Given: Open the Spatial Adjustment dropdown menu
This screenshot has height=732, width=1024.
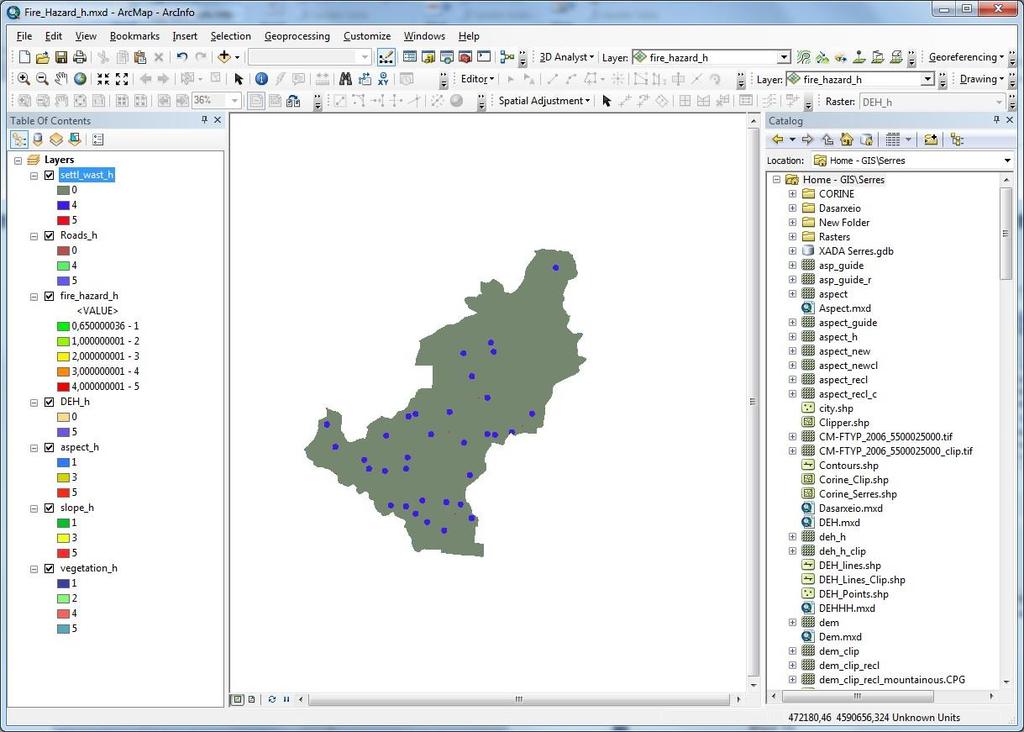Looking at the screenshot, I should tap(544, 101).
